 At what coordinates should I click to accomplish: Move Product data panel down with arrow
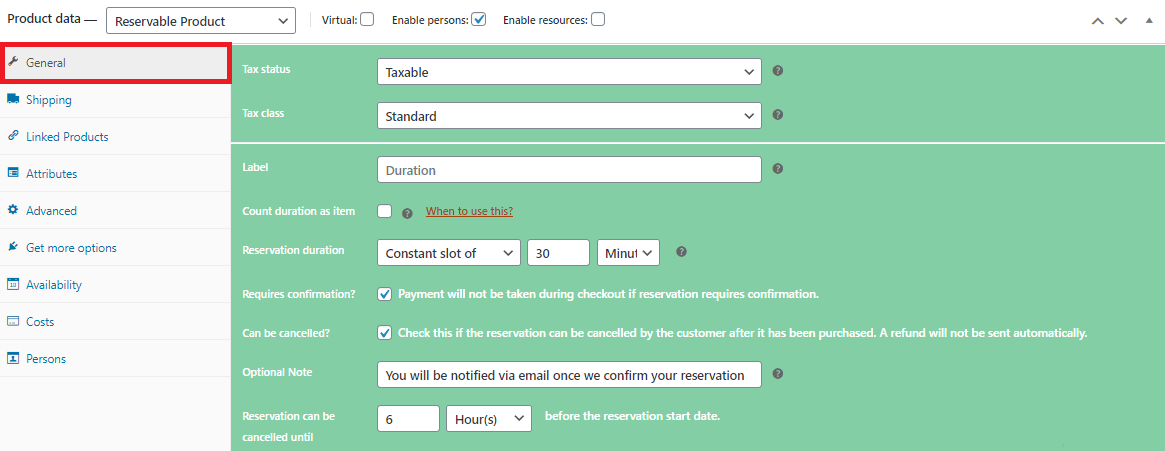pyautogui.click(x=1121, y=21)
